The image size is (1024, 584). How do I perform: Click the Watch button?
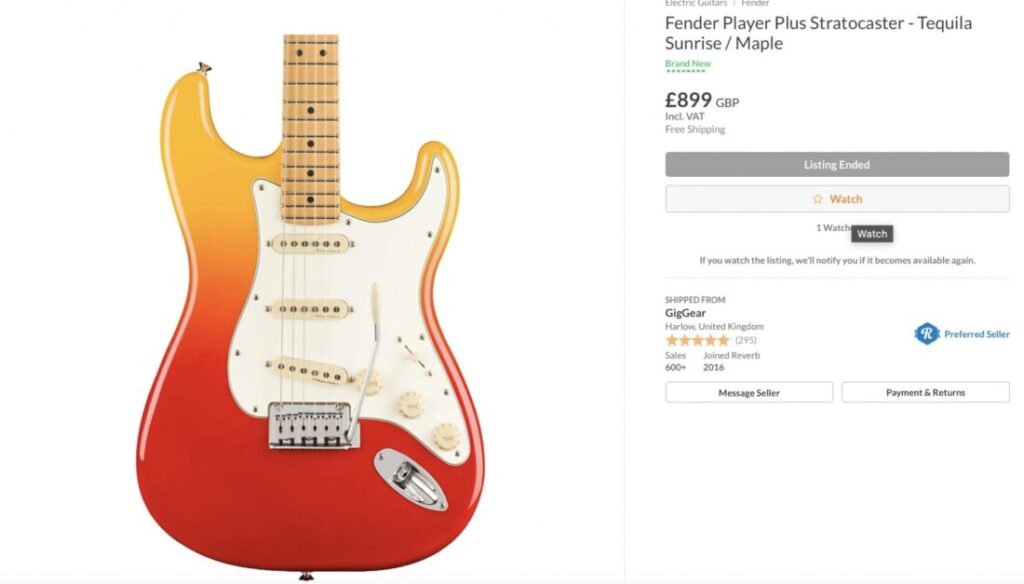(837, 199)
